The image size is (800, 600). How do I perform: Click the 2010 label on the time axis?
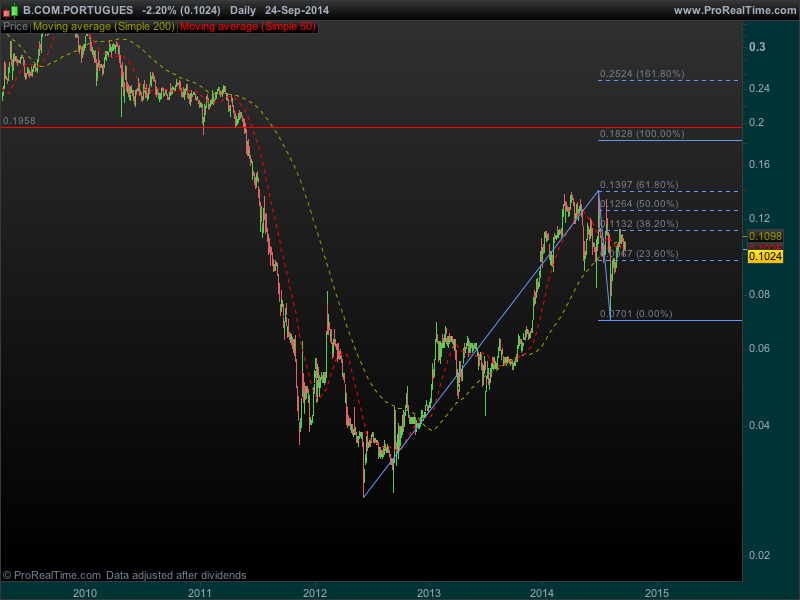tap(85, 593)
